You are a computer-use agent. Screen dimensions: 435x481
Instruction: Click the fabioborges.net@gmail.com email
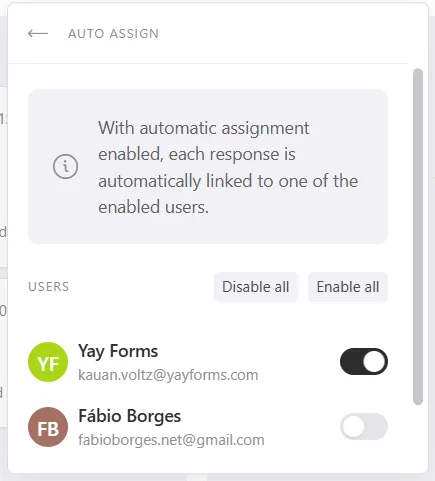171,440
